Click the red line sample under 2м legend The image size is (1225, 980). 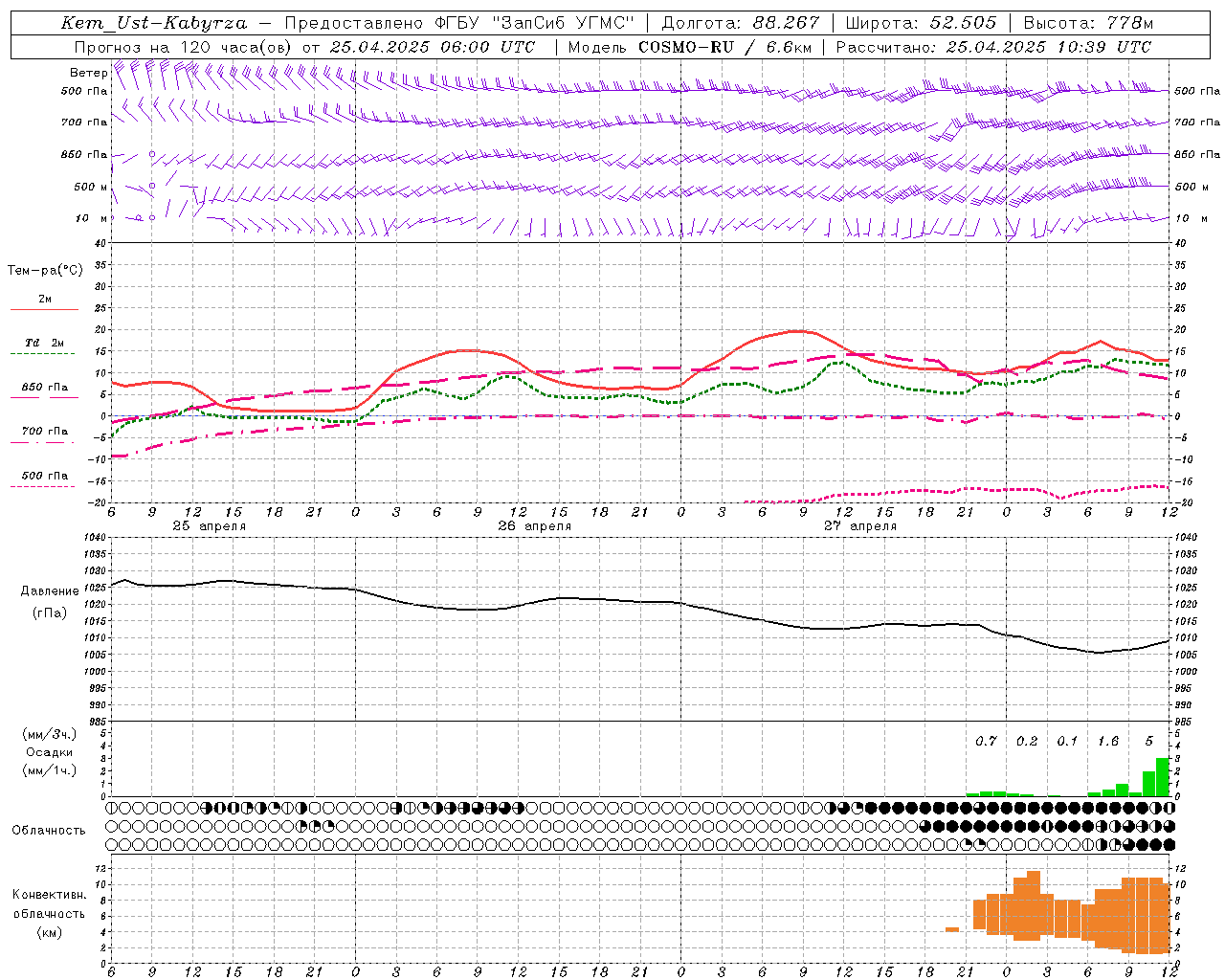pos(44,309)
